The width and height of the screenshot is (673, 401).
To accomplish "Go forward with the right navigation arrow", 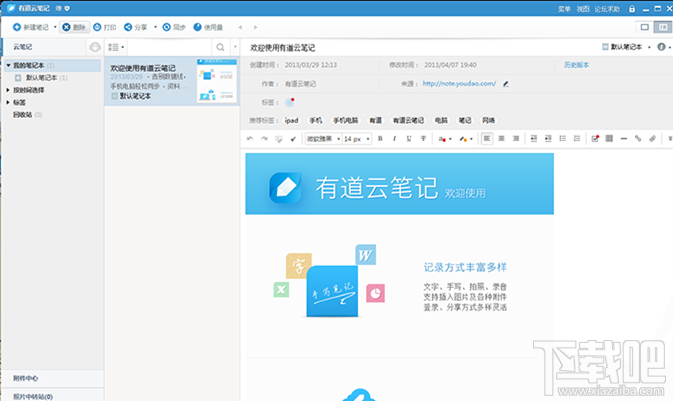I will [x=255, y=27].
